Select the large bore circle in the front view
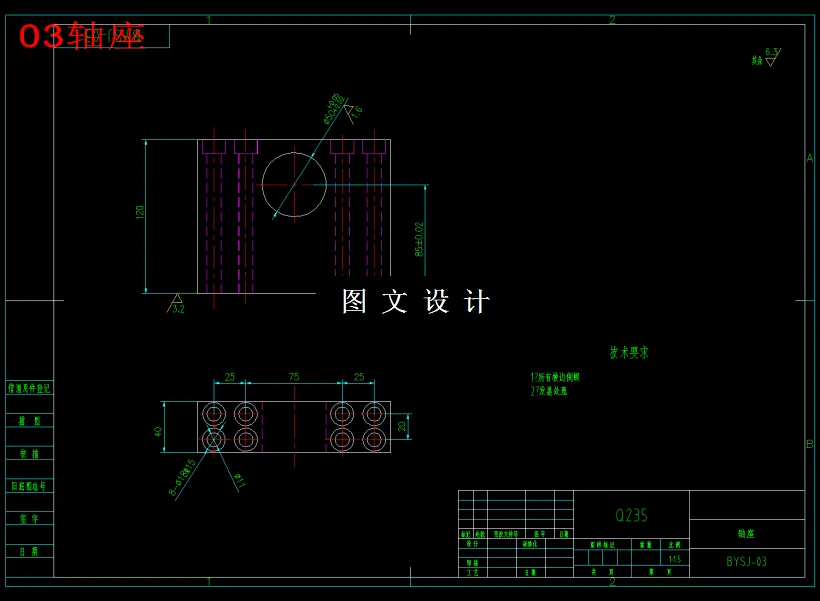Screen dimensions: 820x601 294,184
